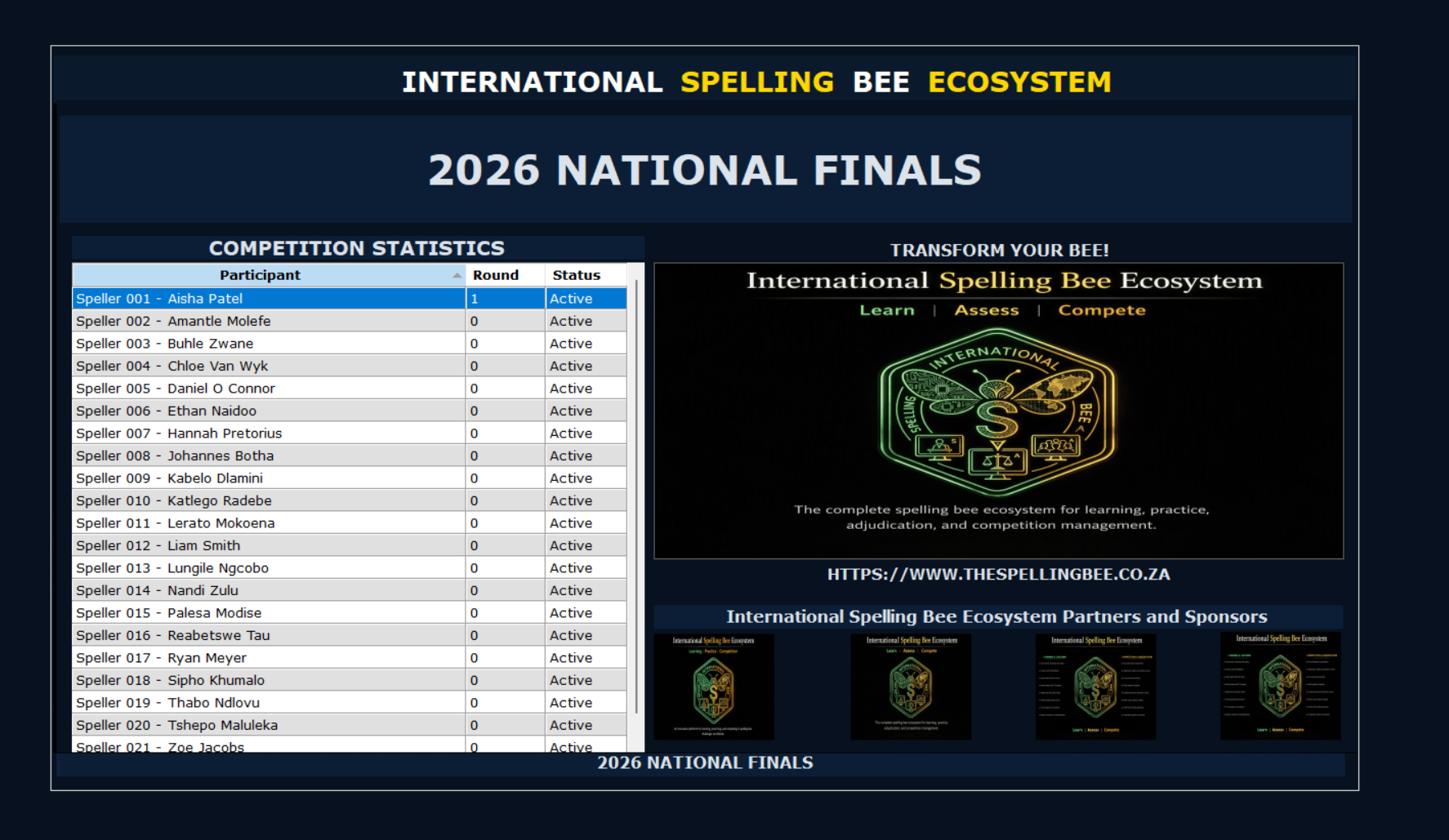Screen dimensions: 1449x840
Task: Open the thespellingbee.co.za website link
Action: (998, 575)
